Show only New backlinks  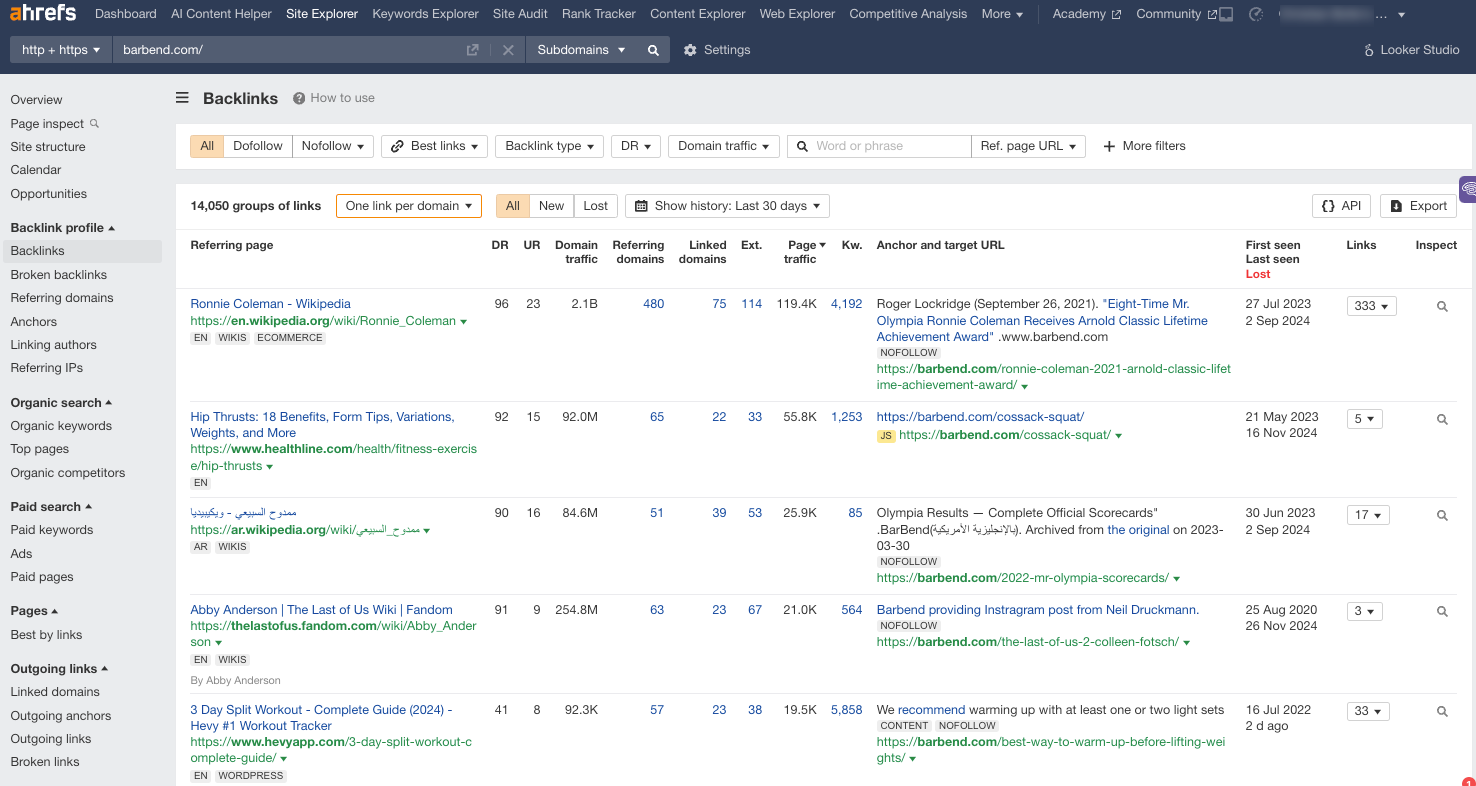[552, 206]
